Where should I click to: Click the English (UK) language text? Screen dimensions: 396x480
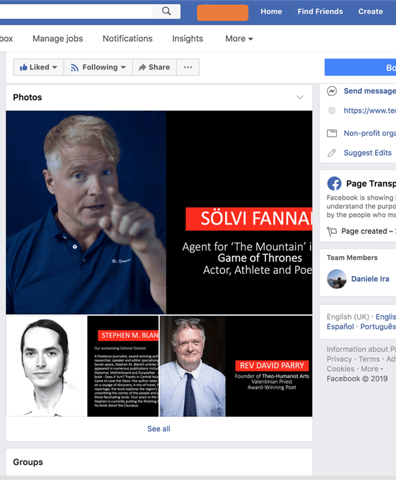[x=348, y=317]
